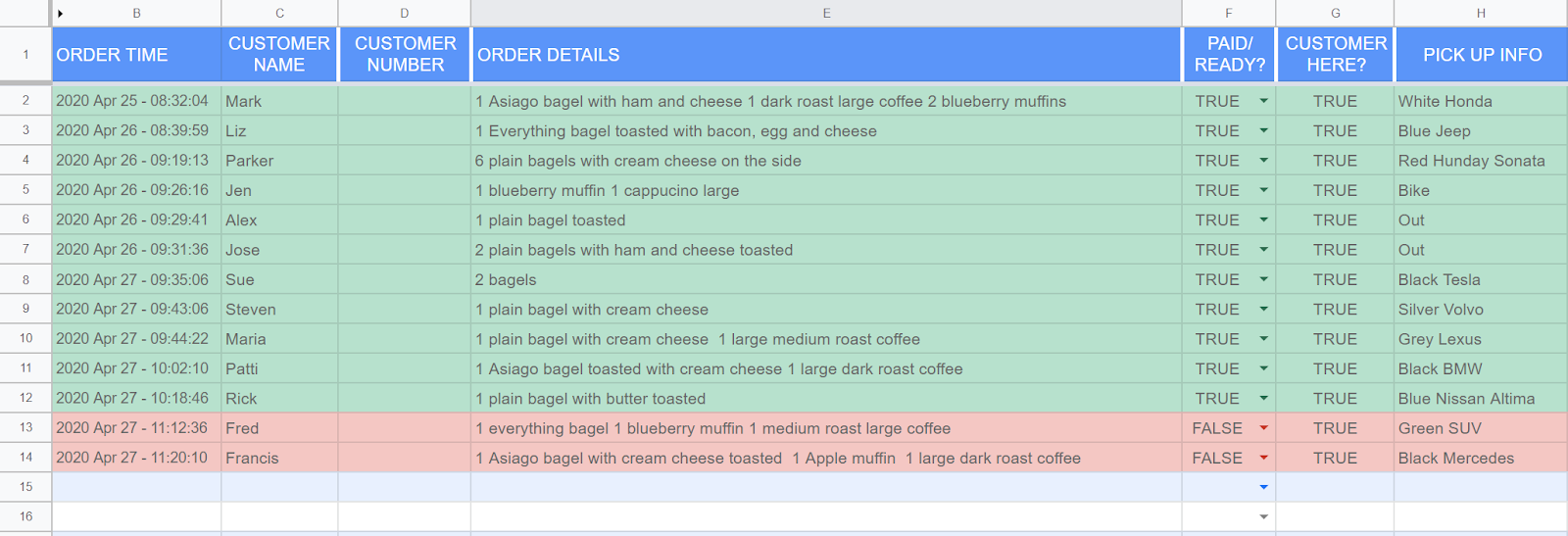Select the White Honda cell

(1480, 101)
